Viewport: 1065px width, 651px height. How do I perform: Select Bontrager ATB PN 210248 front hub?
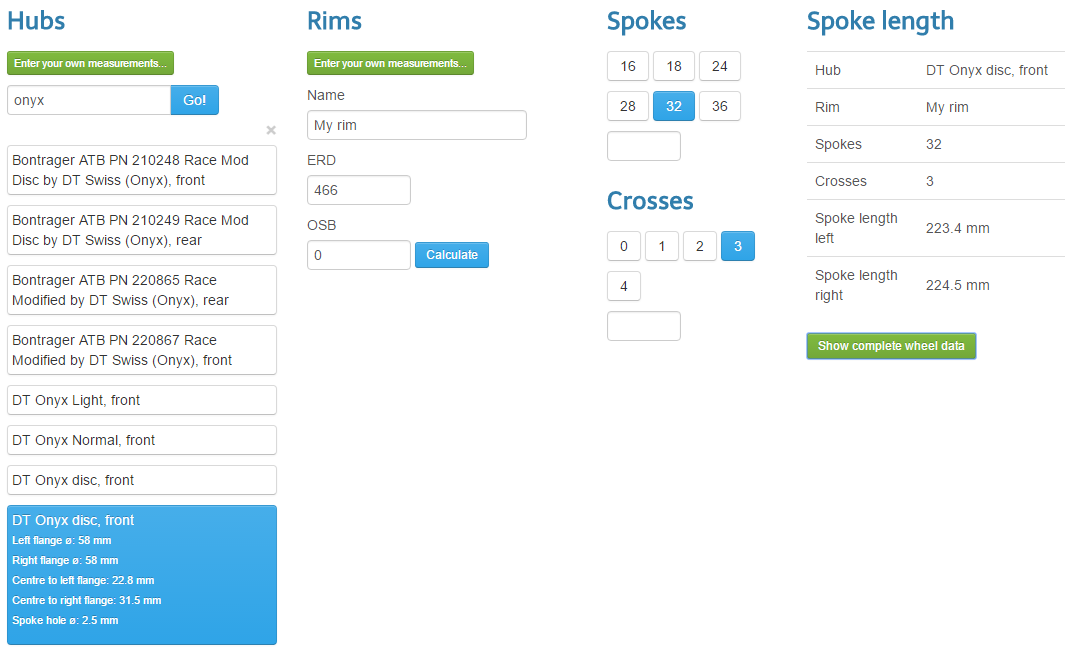142,170
